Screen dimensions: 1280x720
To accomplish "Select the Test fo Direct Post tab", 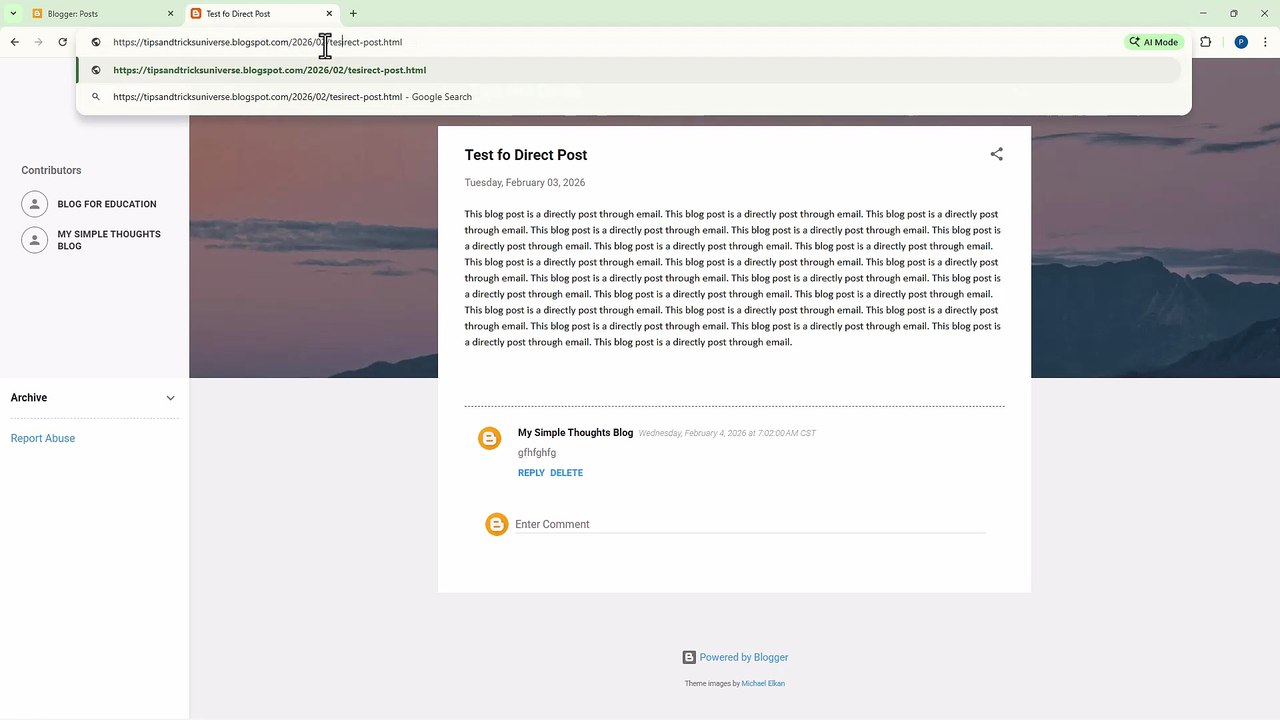I will click(262, 14).
